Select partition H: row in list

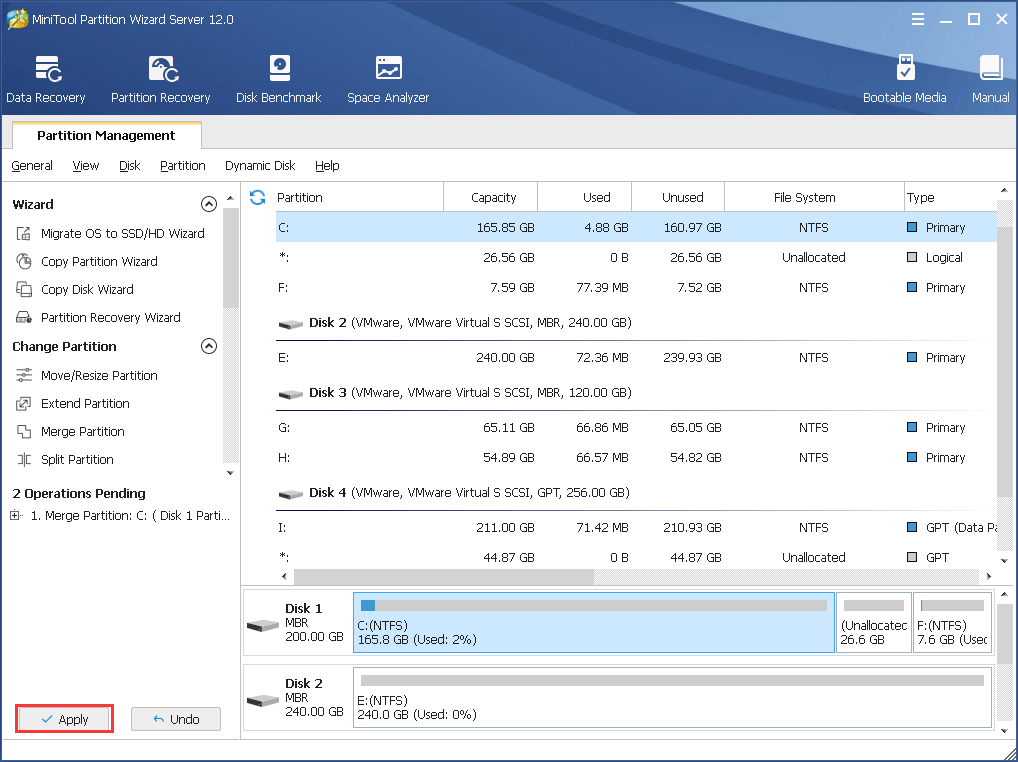(x=636, y=457)
